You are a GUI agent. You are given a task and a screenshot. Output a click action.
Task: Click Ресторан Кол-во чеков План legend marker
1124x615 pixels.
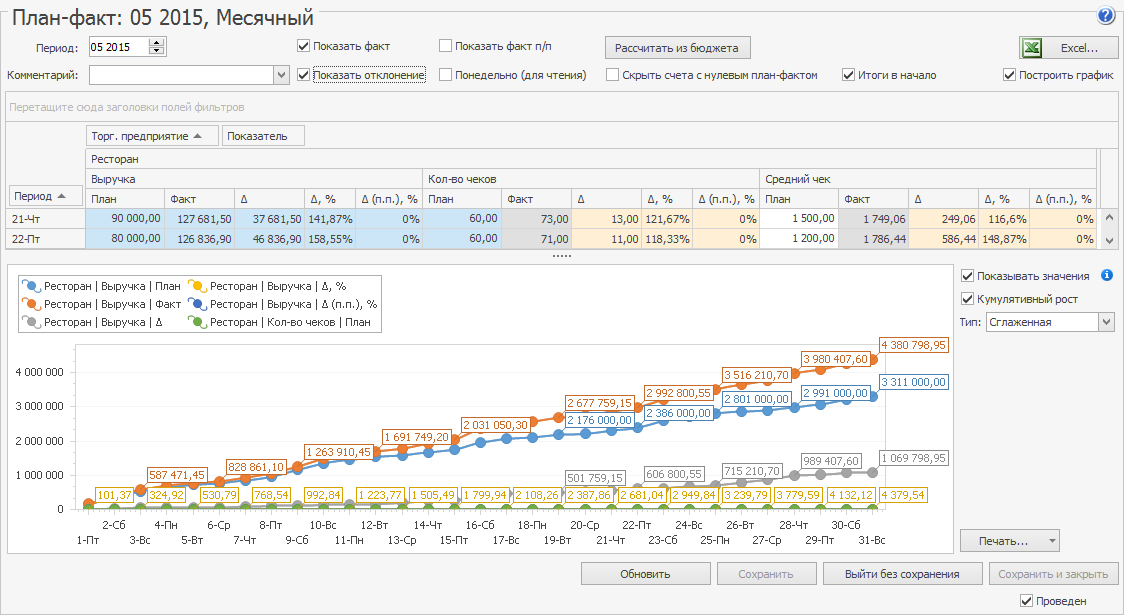click(x=197, y=322)
